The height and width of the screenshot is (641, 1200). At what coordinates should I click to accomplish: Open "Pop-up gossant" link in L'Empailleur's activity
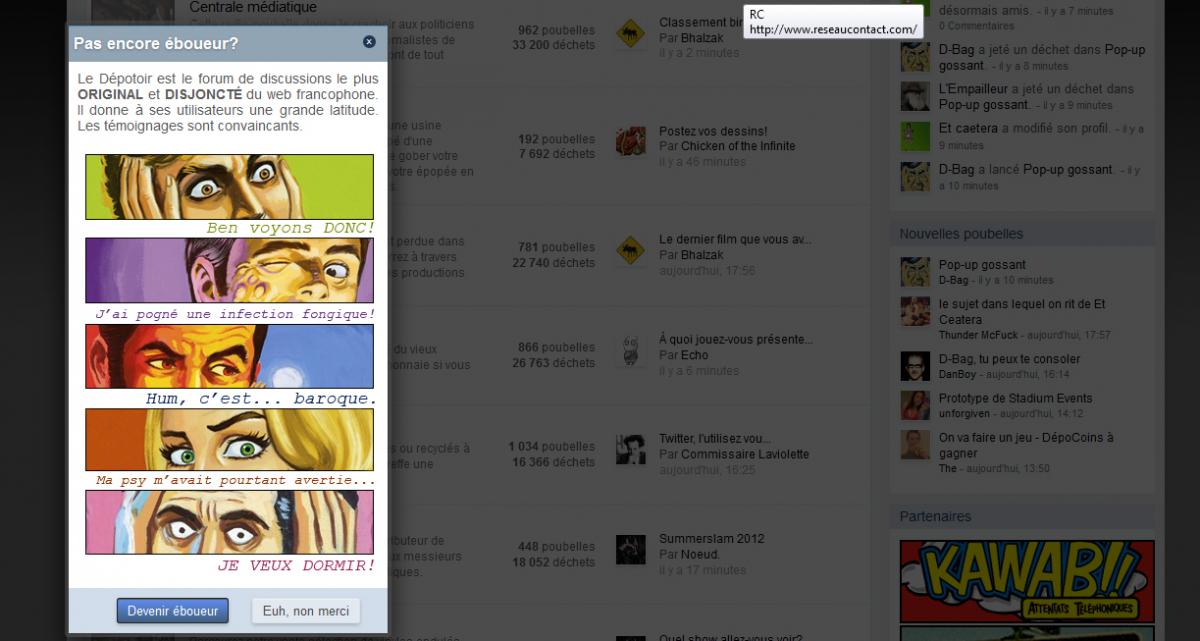(984, 105)
